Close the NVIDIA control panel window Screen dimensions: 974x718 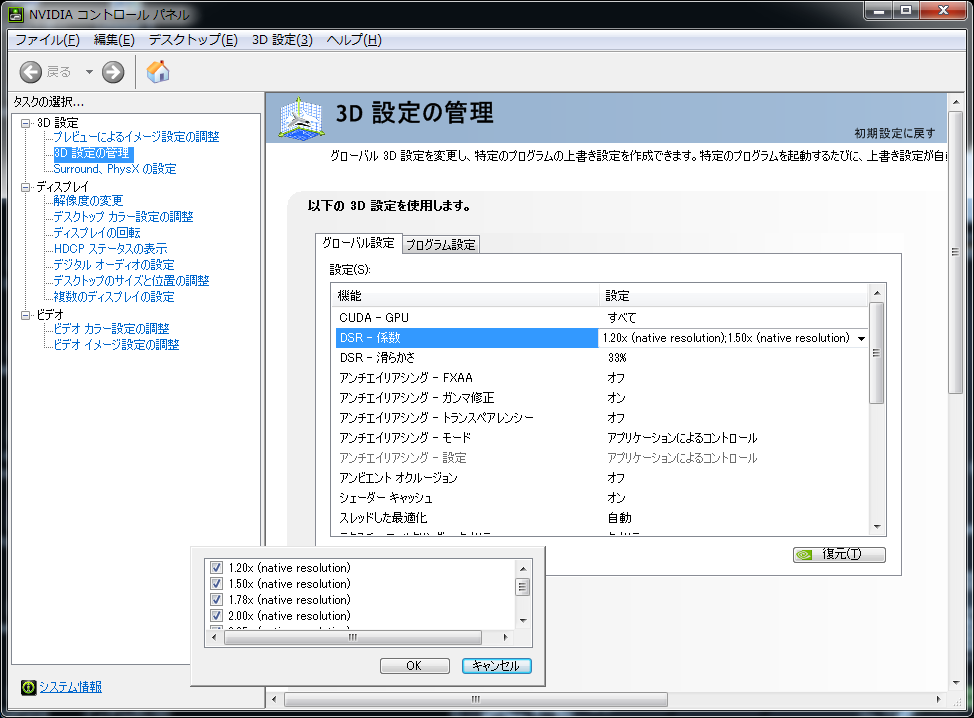click(943, 11)
